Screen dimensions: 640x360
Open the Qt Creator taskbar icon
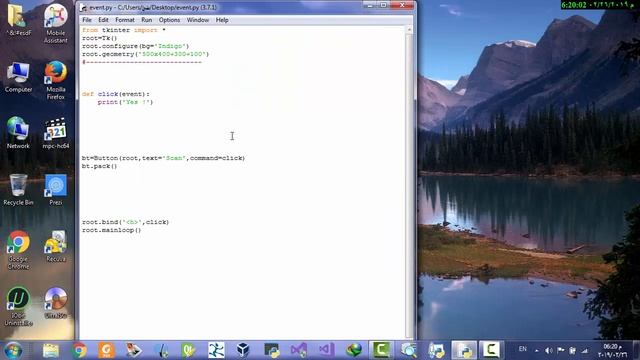[x=189, y=350]
